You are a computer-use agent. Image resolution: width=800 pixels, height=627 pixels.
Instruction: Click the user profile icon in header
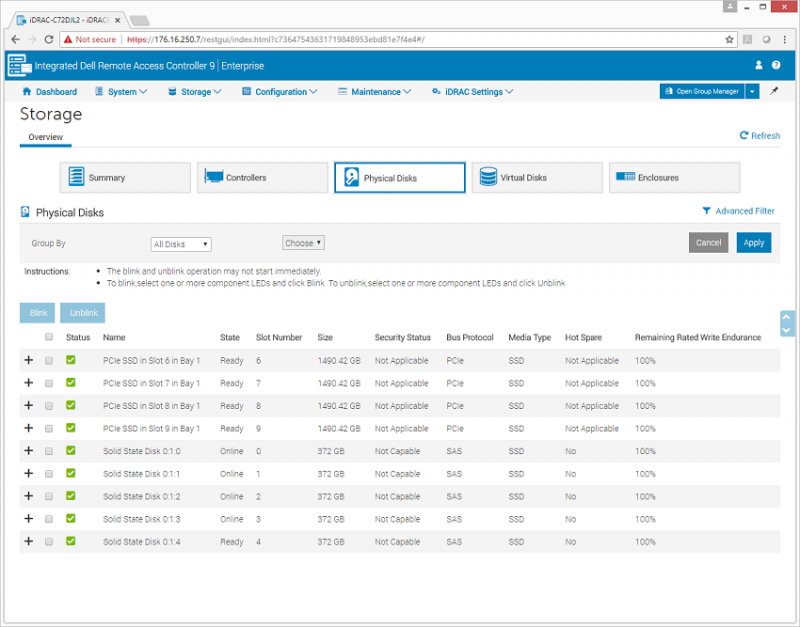pyautogui.click(x=758, y=65)
